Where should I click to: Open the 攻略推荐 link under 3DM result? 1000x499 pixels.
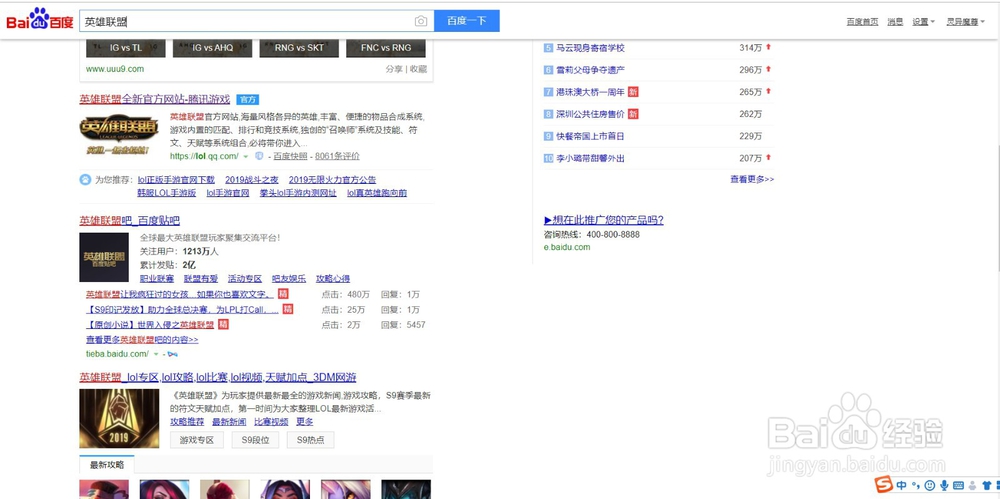pyautogui.click(x=187, y=422)
